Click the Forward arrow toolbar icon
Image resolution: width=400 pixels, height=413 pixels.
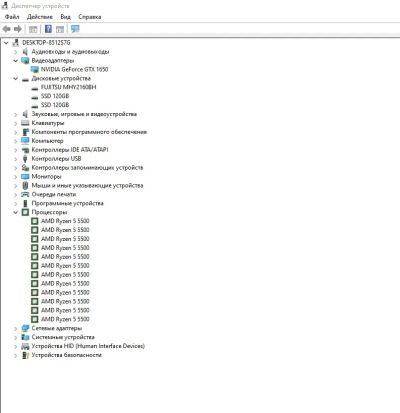coord(18,29)
